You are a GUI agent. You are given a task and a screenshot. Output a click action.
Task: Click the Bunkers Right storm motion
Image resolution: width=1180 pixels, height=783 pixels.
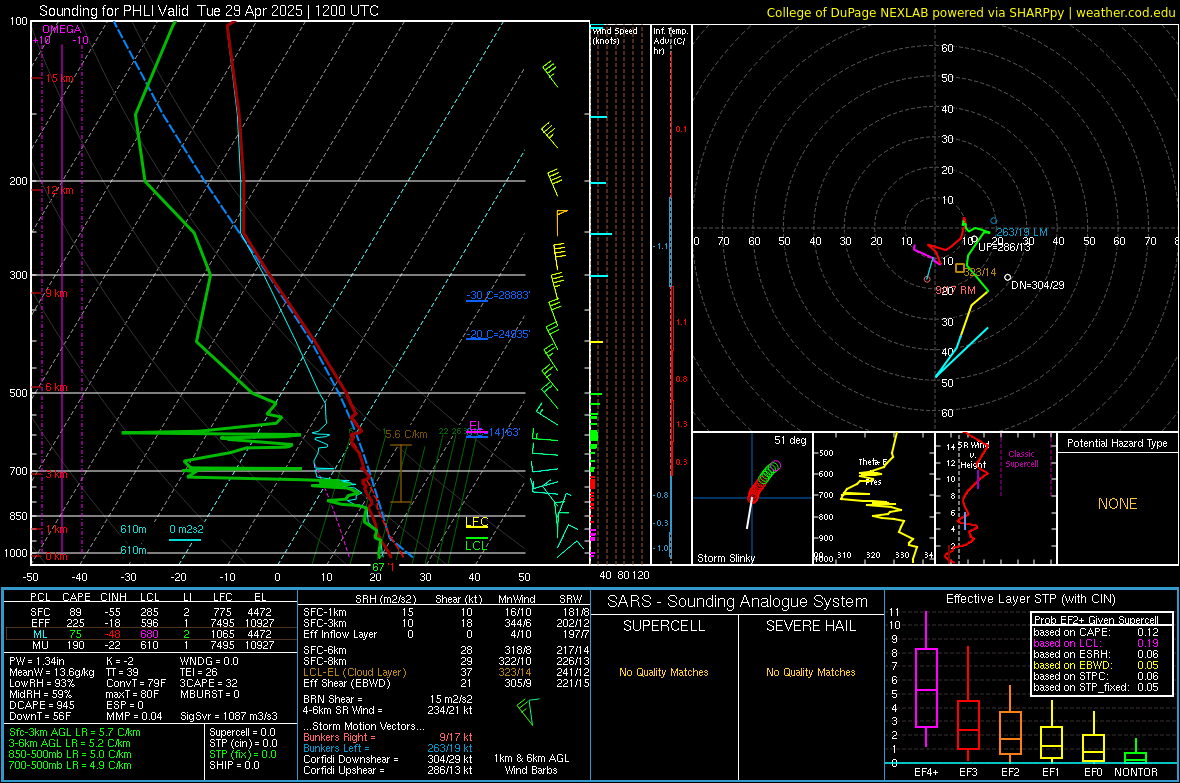pyautogui.click(x=388, y=737)
